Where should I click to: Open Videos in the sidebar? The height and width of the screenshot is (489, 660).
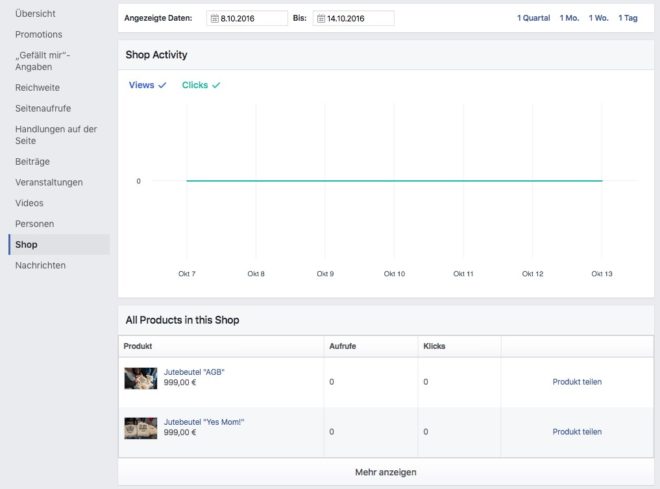click(x=29, y=203)
